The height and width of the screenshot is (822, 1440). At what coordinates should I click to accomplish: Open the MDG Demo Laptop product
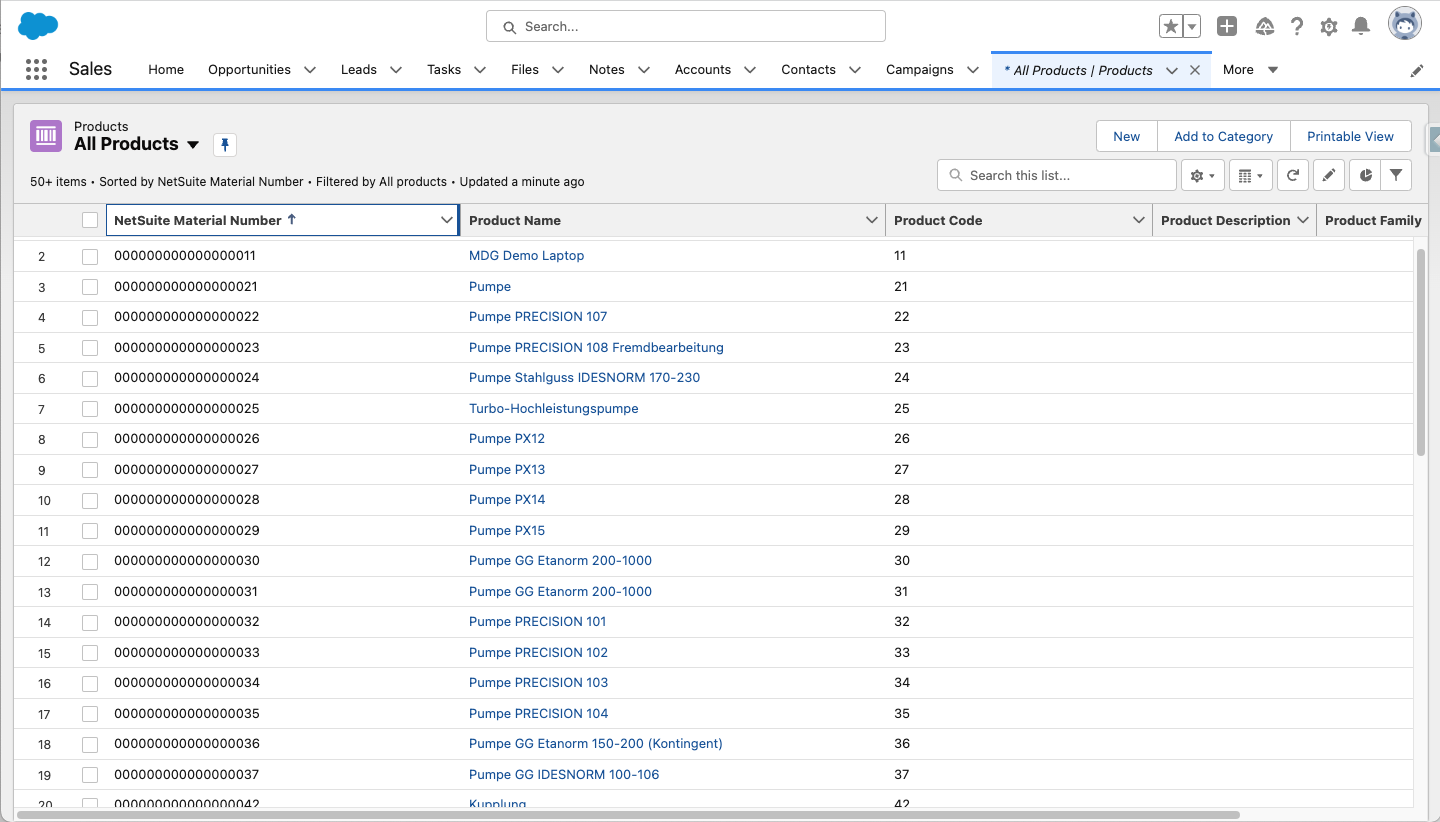pos(527,256)
